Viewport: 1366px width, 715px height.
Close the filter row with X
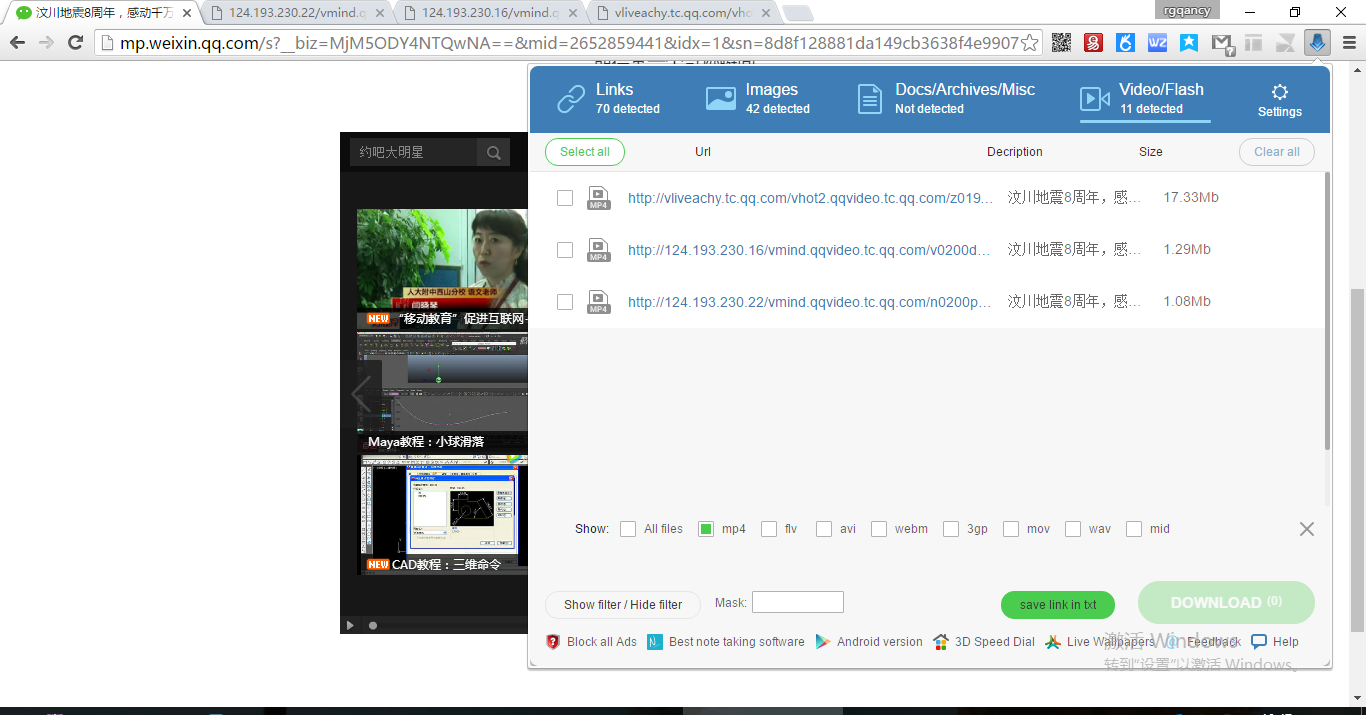coord(1307,529)
